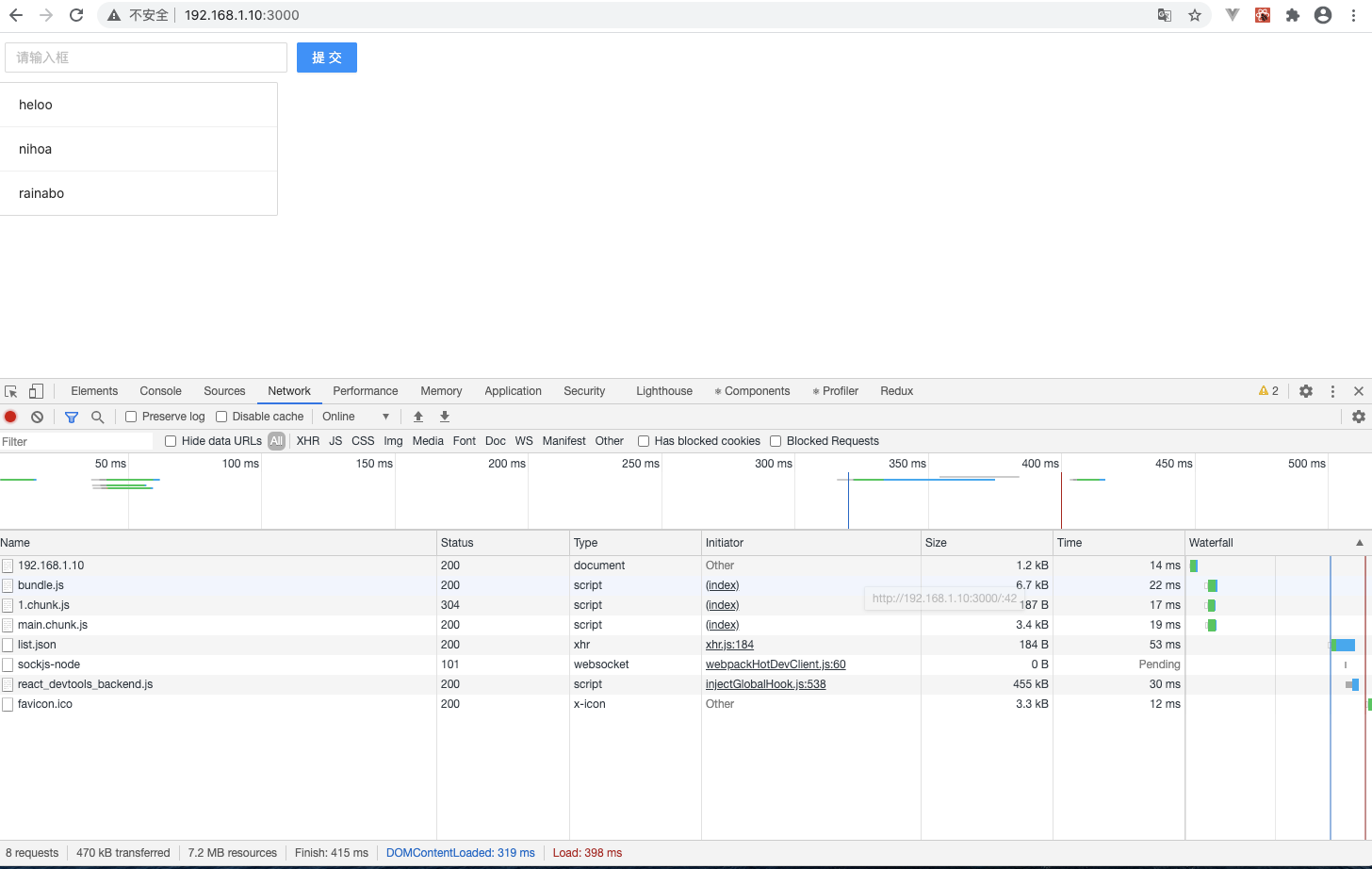Viewport: 1372px width, 869px height.
Task: Click the browser forward arrow
Action: tap(46, 15)
